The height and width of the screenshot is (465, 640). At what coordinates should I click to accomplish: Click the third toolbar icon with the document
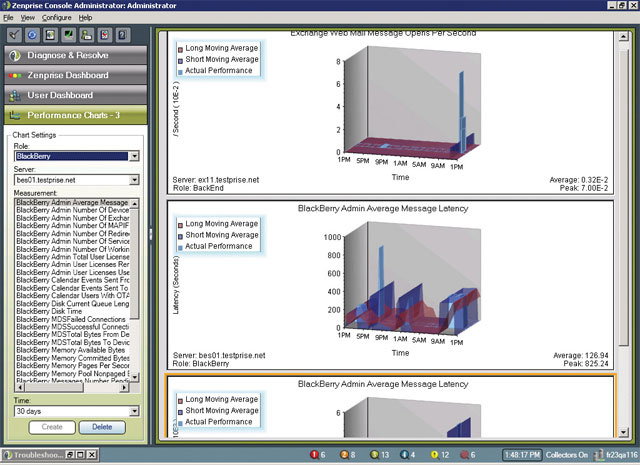click(50, 35)
